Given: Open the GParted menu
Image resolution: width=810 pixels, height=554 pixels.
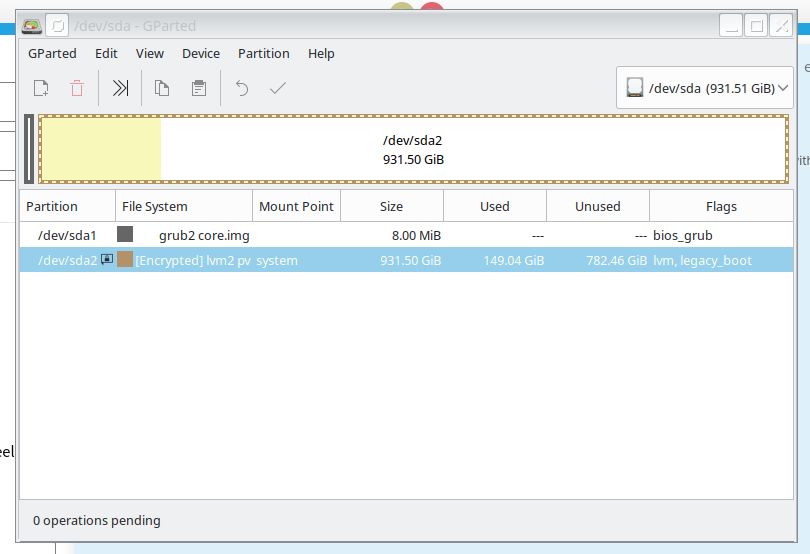Looking at the screenshot, I should pyautogui.click(x=50, y=54).
